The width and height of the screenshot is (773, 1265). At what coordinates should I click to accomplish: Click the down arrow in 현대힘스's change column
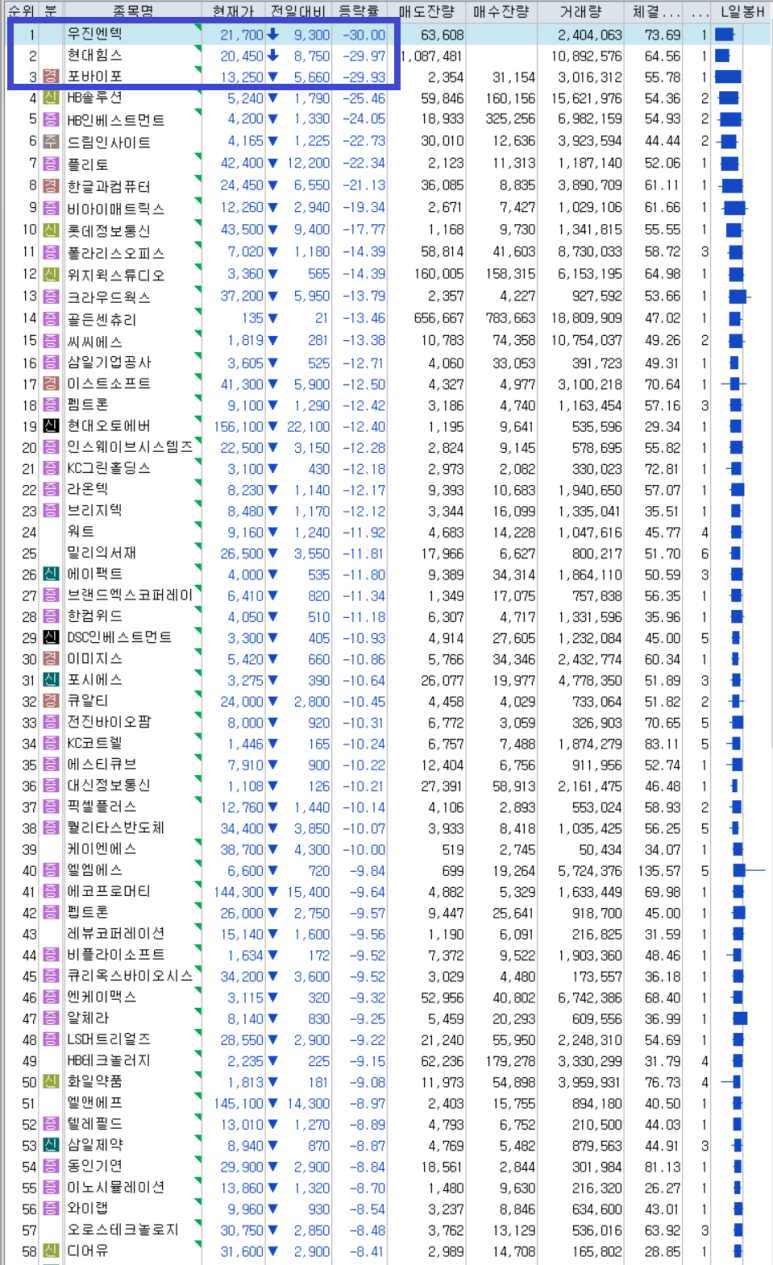[x=273, y=56]
